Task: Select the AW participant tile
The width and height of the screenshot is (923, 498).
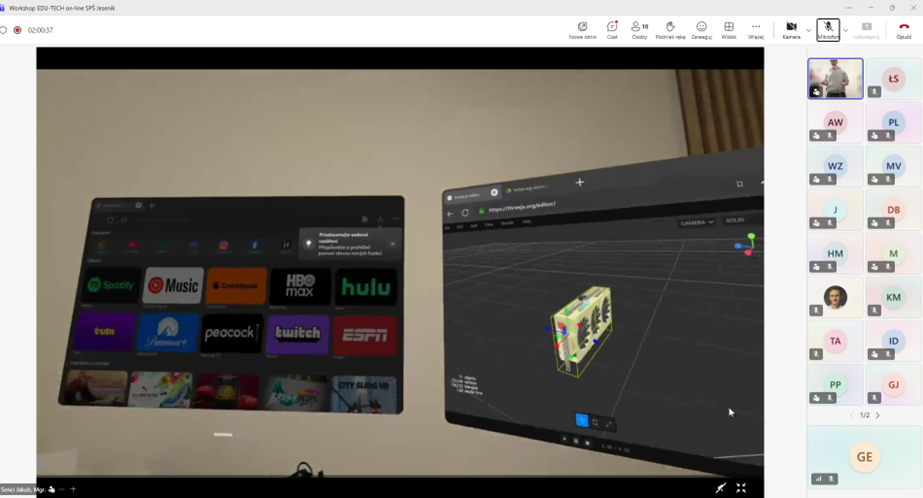Action: tap(835, 122)
